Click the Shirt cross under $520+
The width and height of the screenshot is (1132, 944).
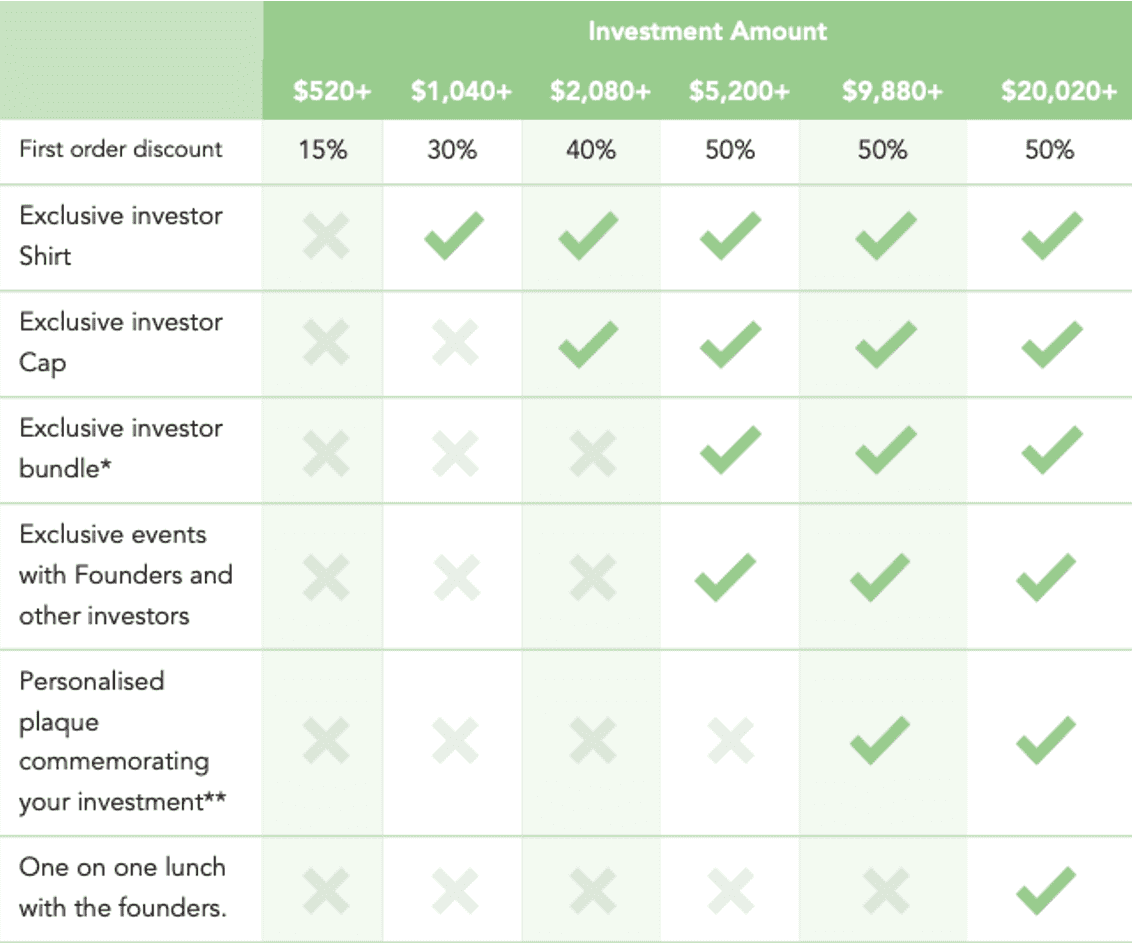[x=326, y=236]
